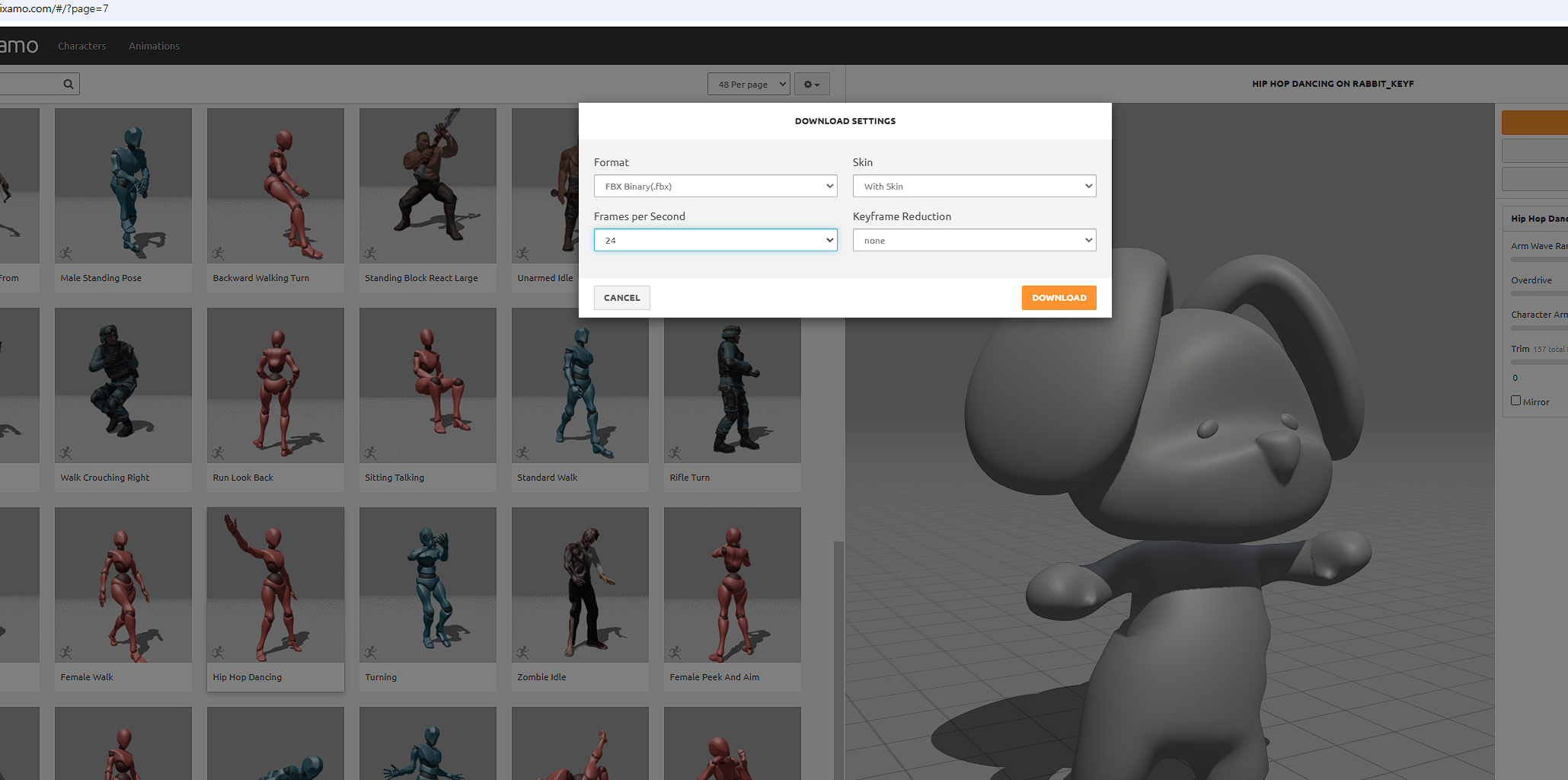Viewport: 1568px width, 780px height.
Task: Select the Hip Hop Dancing thumbnail
Action: pyautogui.click(x=276, y=585)
